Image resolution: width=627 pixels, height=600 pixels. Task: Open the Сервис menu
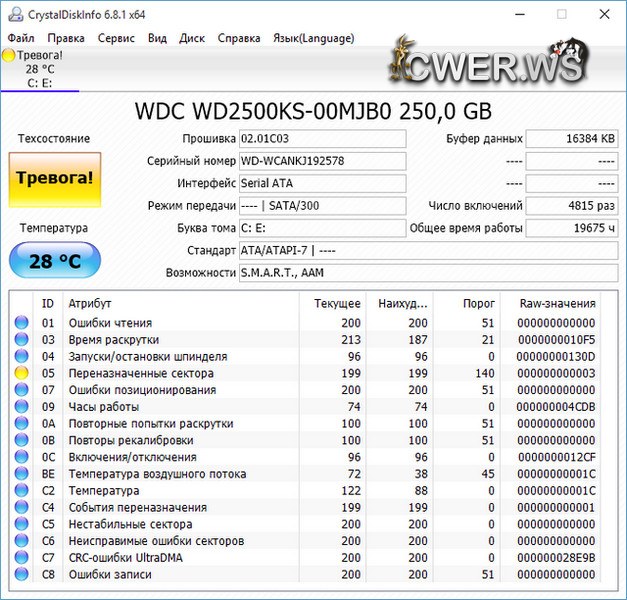click(117, 38)
